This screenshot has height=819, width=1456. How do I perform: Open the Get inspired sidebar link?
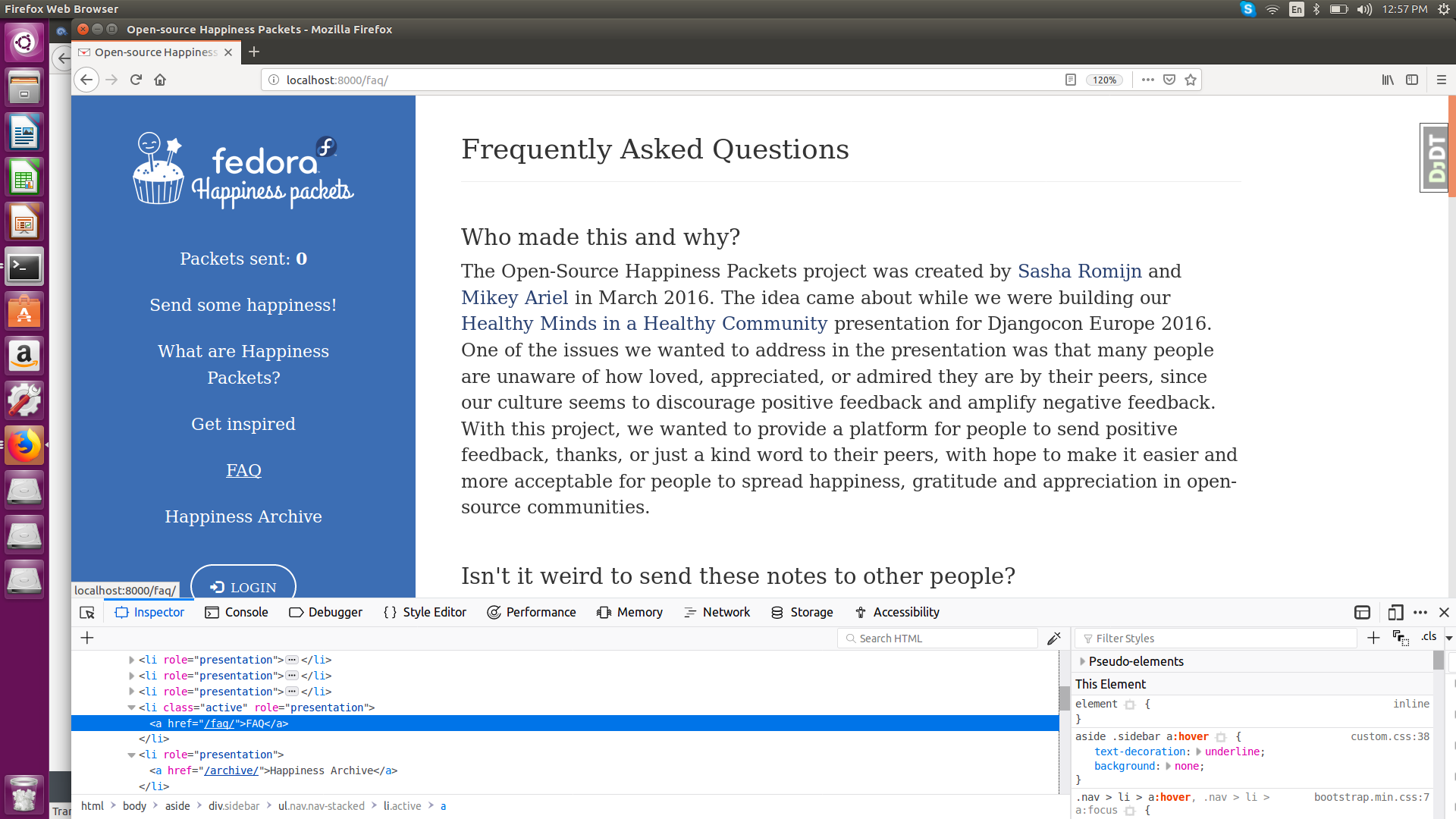[x=243, y=424]
